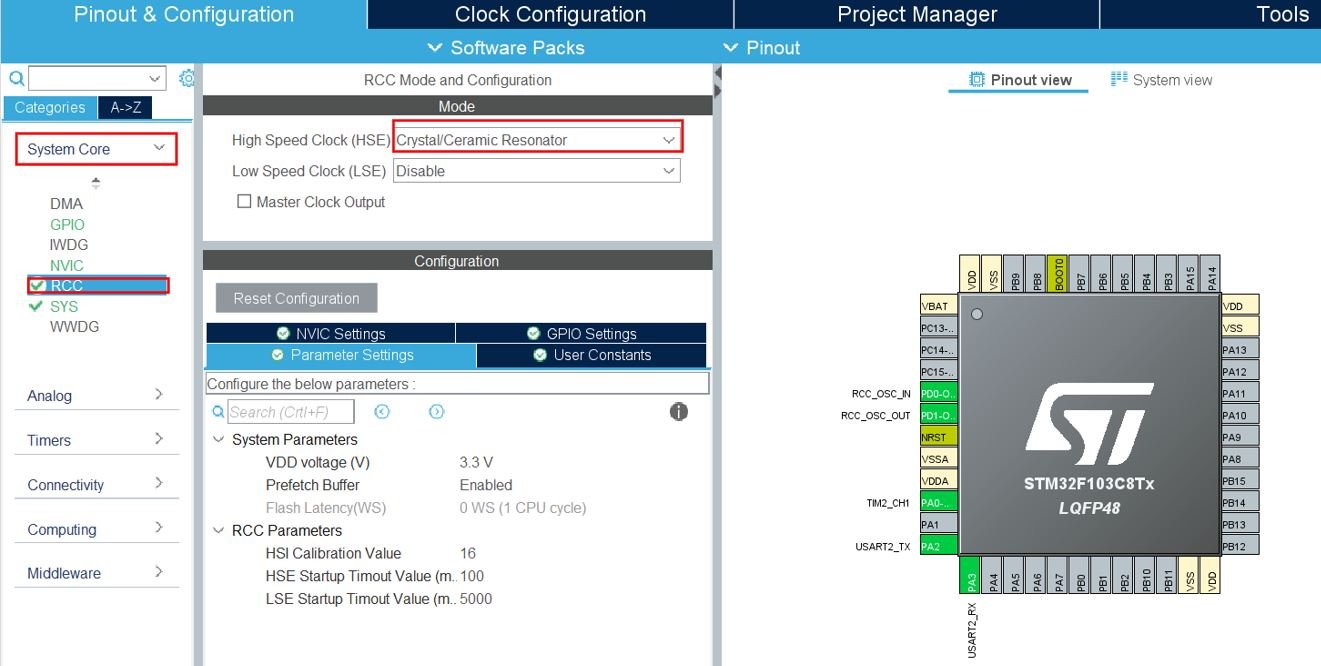
Task: Switch to the Clock Configuration tab
Action: pos(550,14)
